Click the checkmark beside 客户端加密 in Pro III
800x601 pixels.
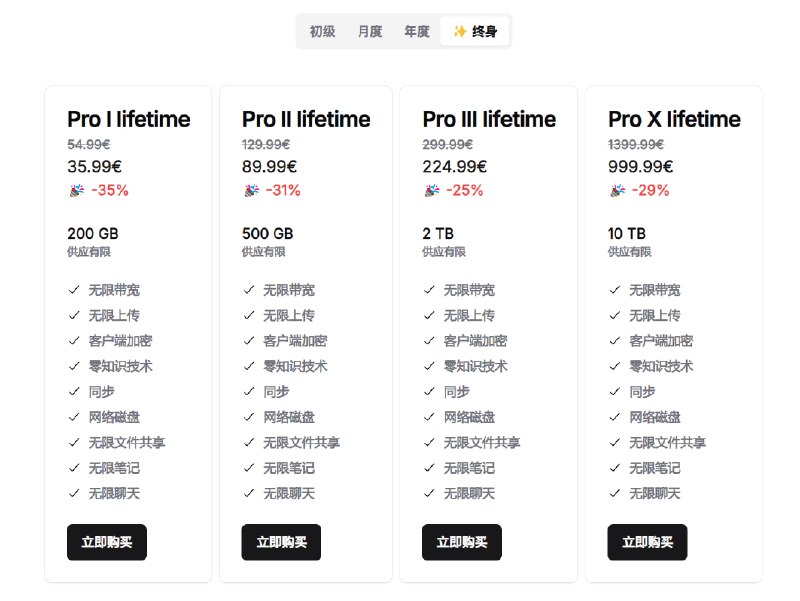(428, 341)
